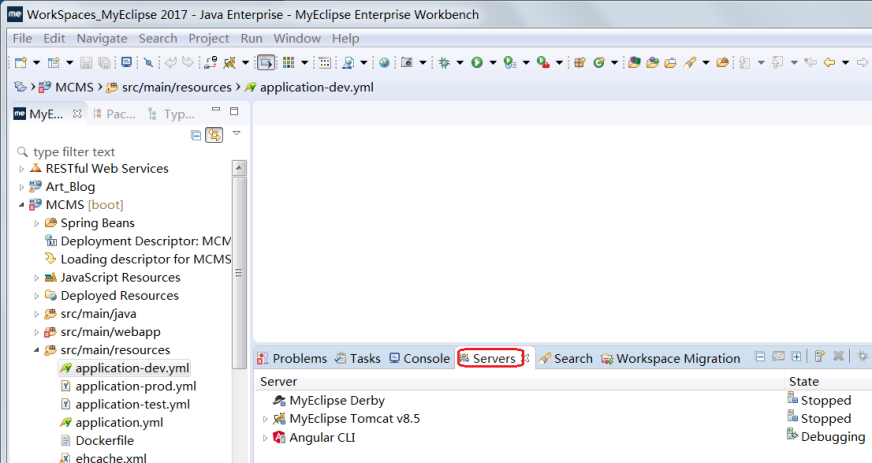Open the Navigate menu

point(102,38)
